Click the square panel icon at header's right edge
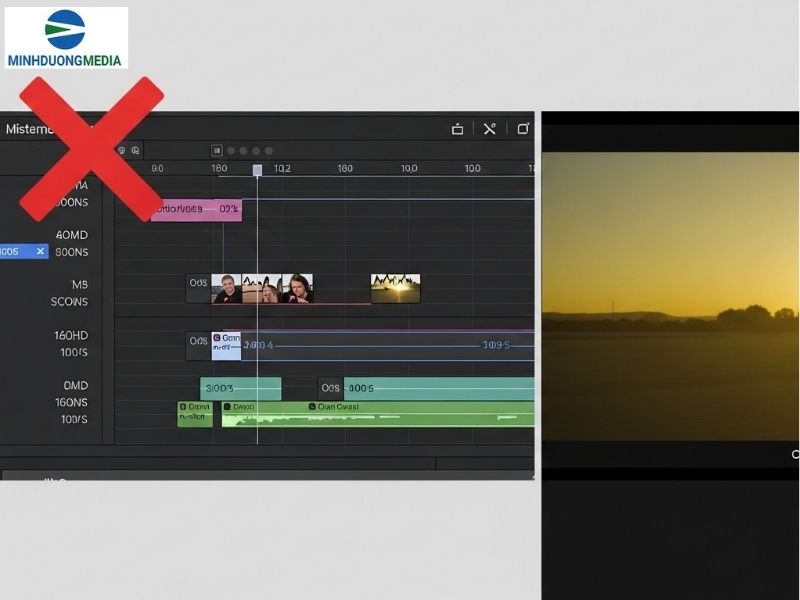This screenshot has height=600, width=800. 522,129
